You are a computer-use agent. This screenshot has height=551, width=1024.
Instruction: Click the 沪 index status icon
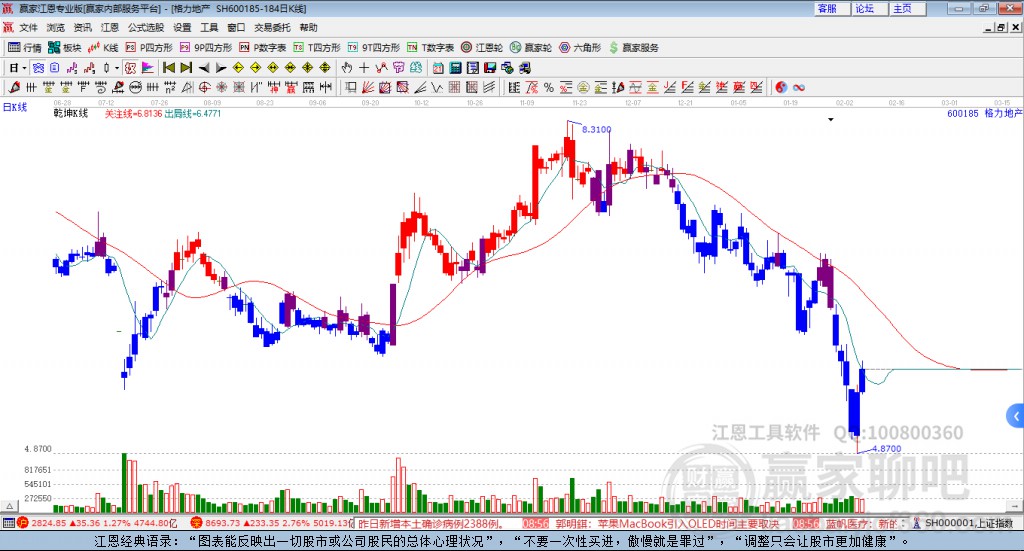point(23,523)
